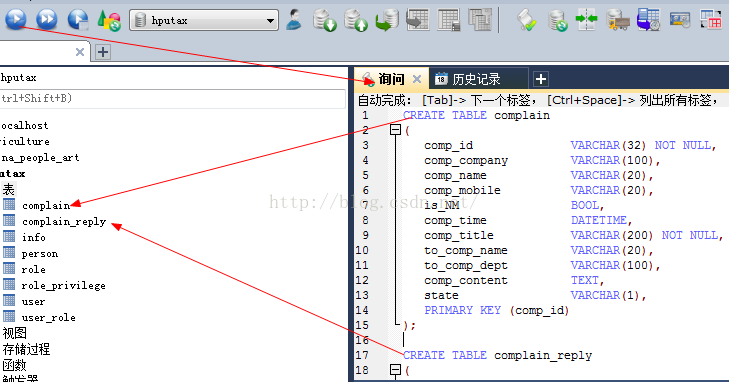The image size is (729, 382).
Task: Click 'comp_company' on line 4
Action: click(x=466, y=161)
